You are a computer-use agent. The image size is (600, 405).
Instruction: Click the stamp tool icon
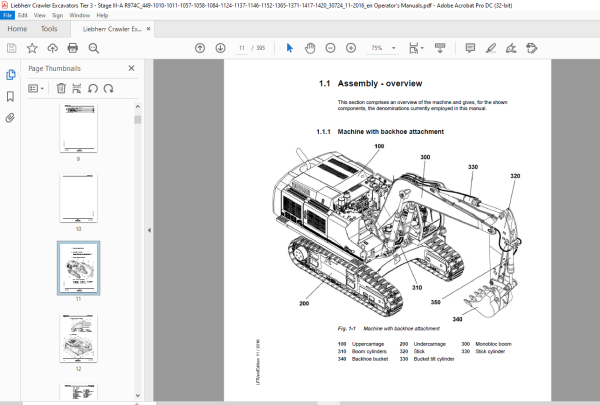point(532,48)
